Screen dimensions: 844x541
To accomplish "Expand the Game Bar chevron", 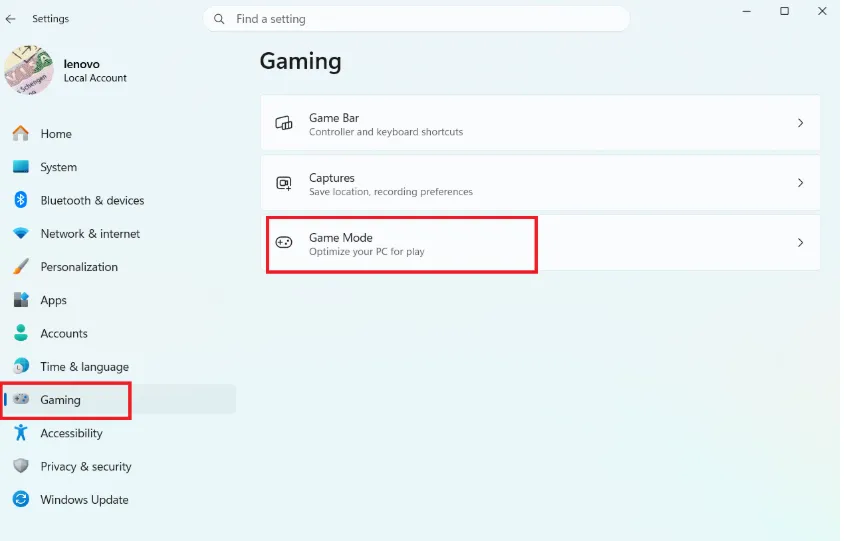I will coord(800,123).
